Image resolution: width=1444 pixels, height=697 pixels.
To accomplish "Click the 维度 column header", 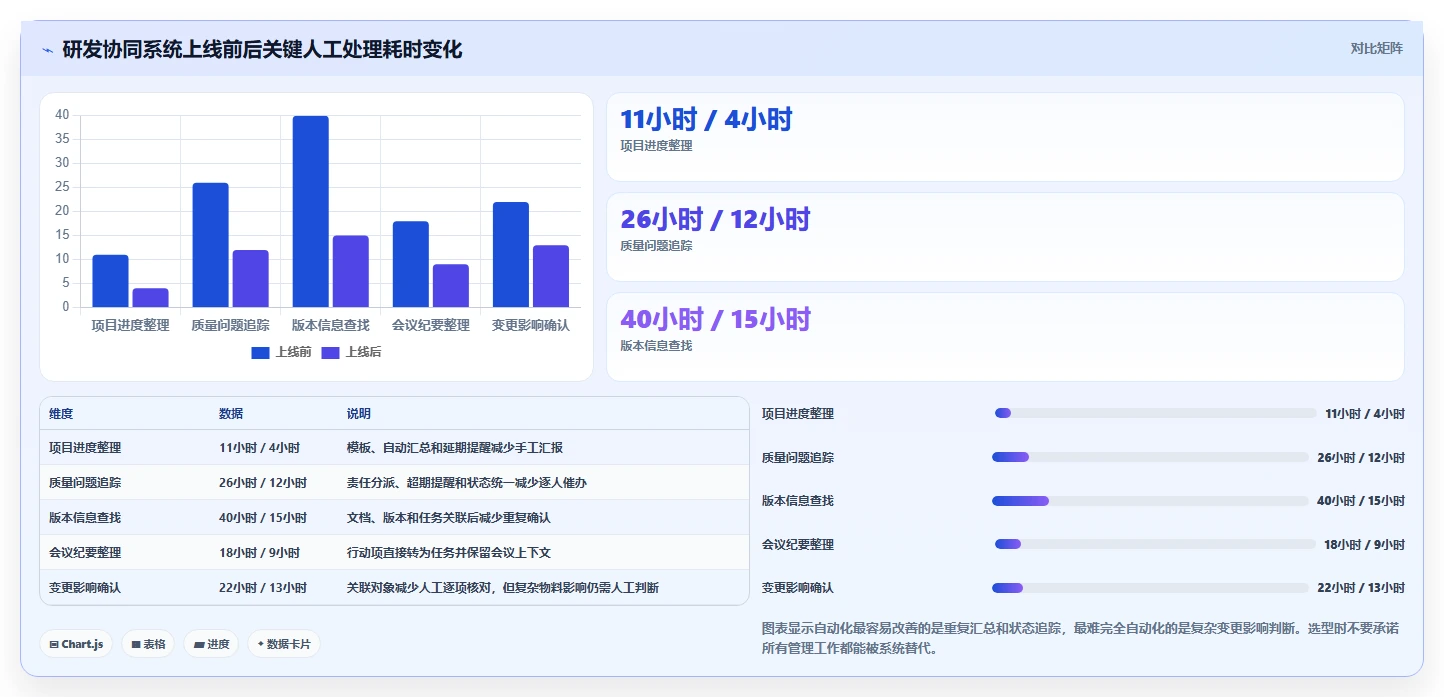I will (61, 414).
